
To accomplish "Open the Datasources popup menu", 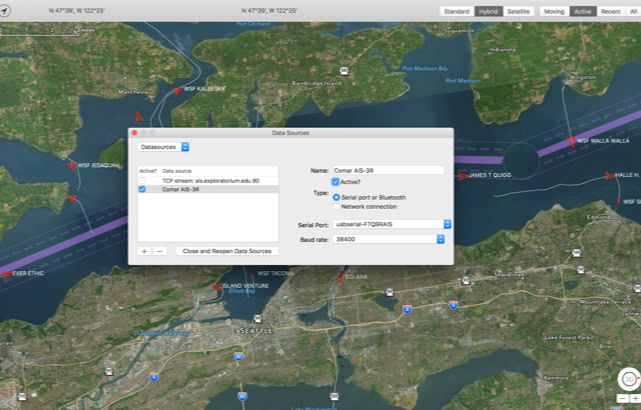I will (x=163, y=147).
